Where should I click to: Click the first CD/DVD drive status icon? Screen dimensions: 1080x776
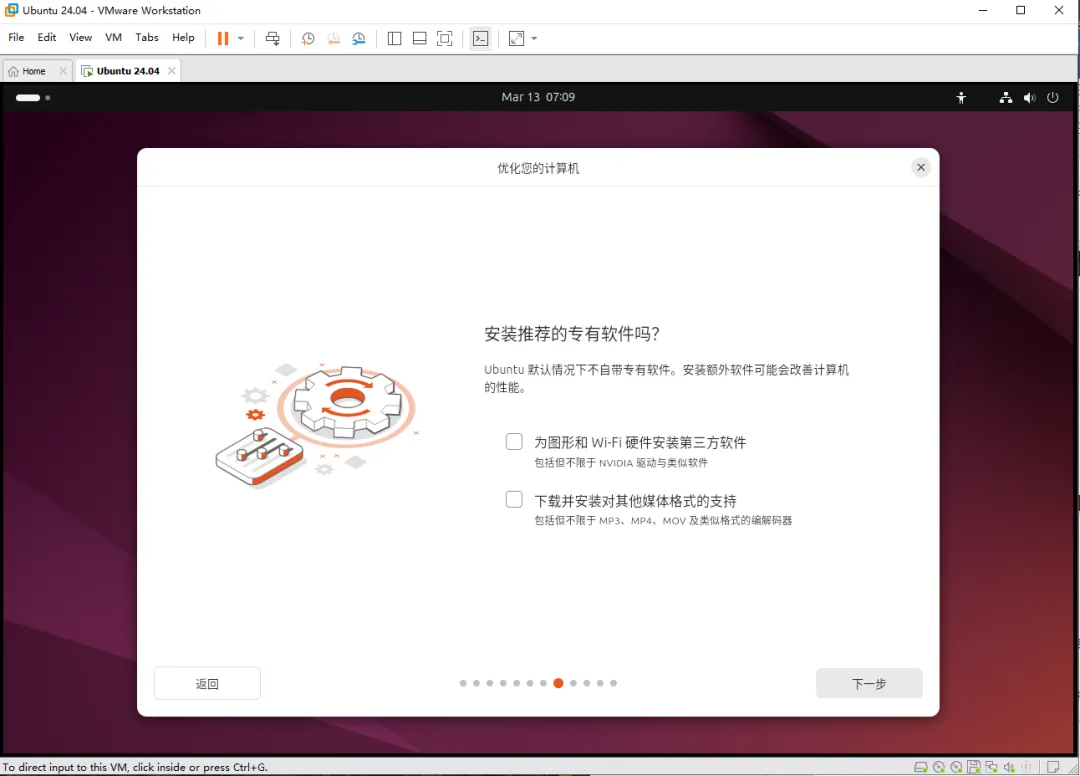[x=939, y=767]
